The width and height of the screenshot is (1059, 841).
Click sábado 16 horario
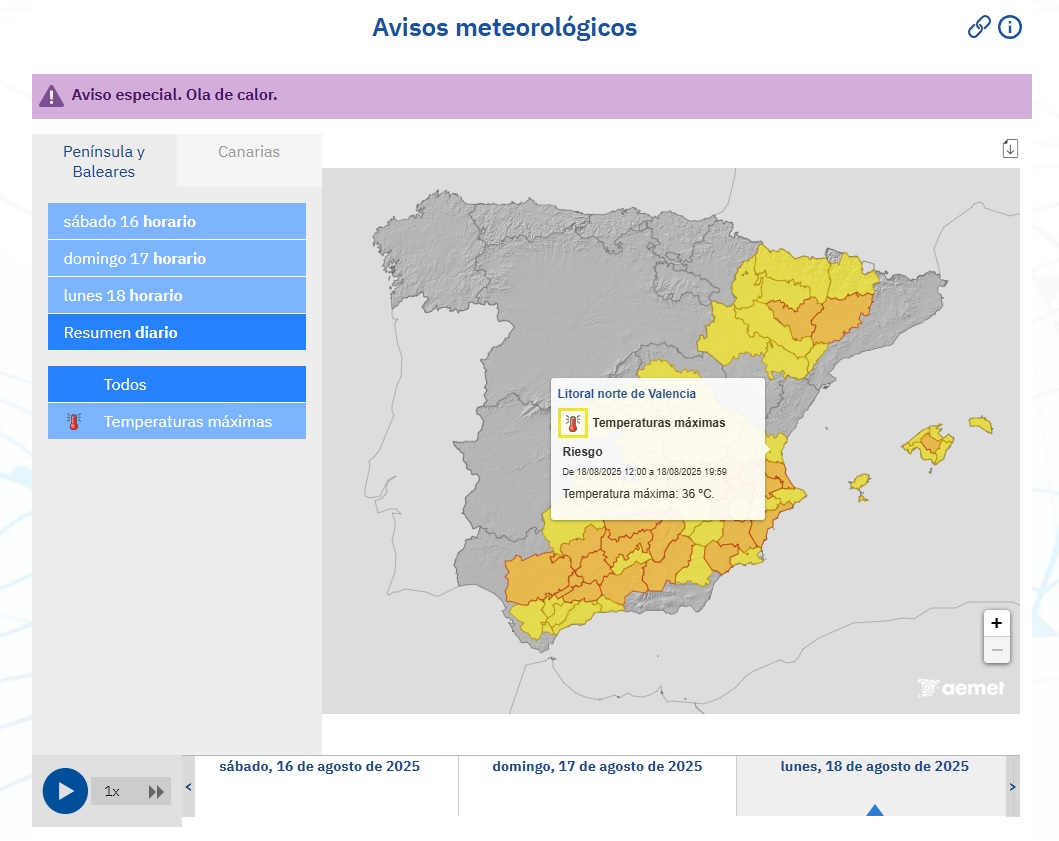[176, 221]
